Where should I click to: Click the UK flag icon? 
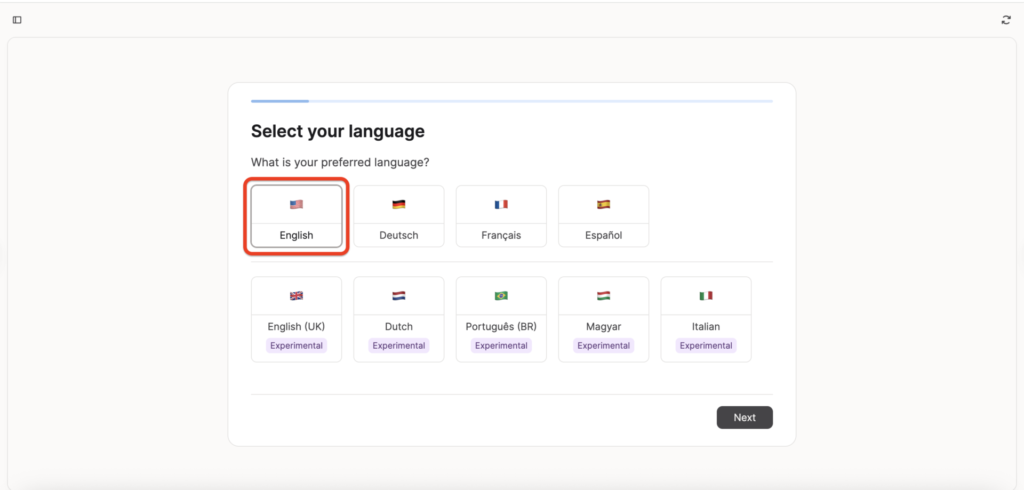[x=296, y=296]
